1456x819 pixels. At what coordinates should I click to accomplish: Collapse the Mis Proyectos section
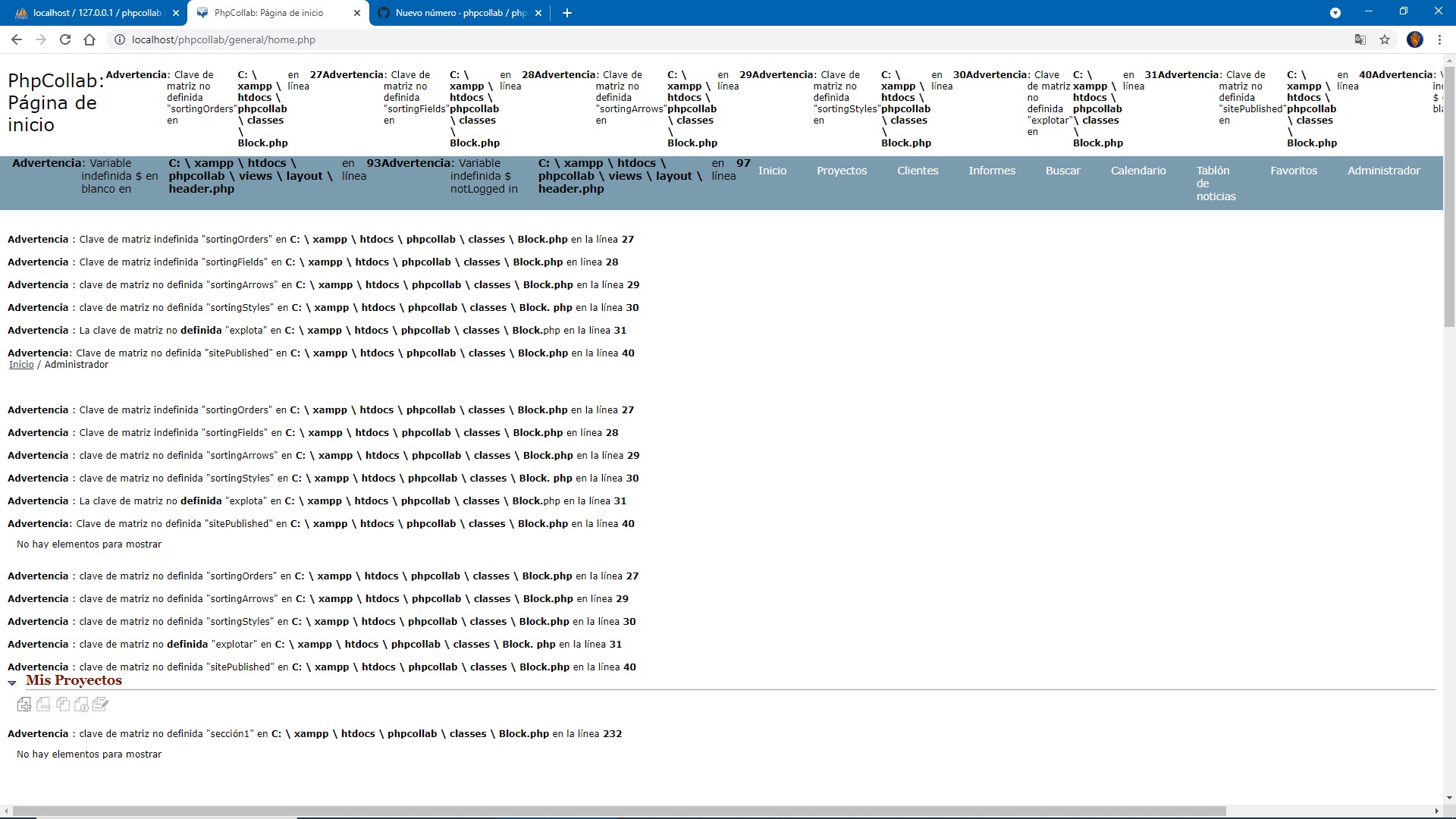point(12,682)
